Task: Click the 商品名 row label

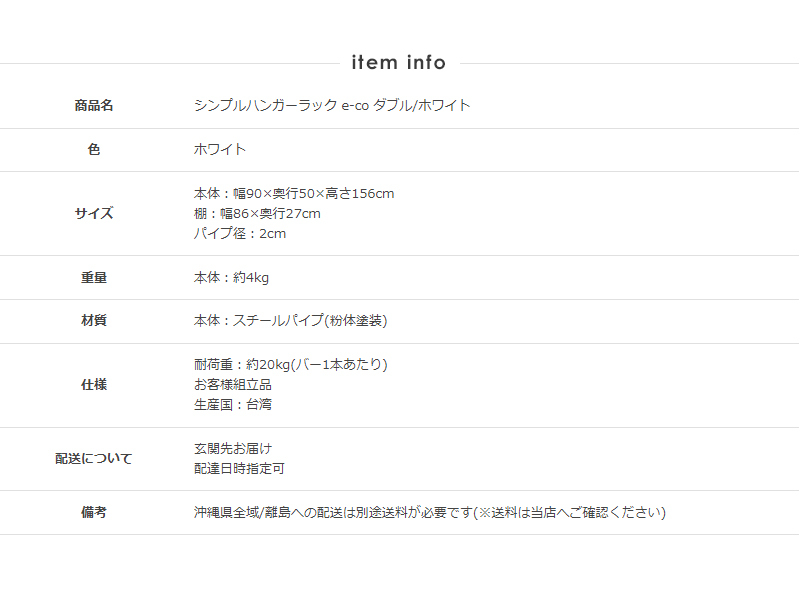Action: click(94, 106)
